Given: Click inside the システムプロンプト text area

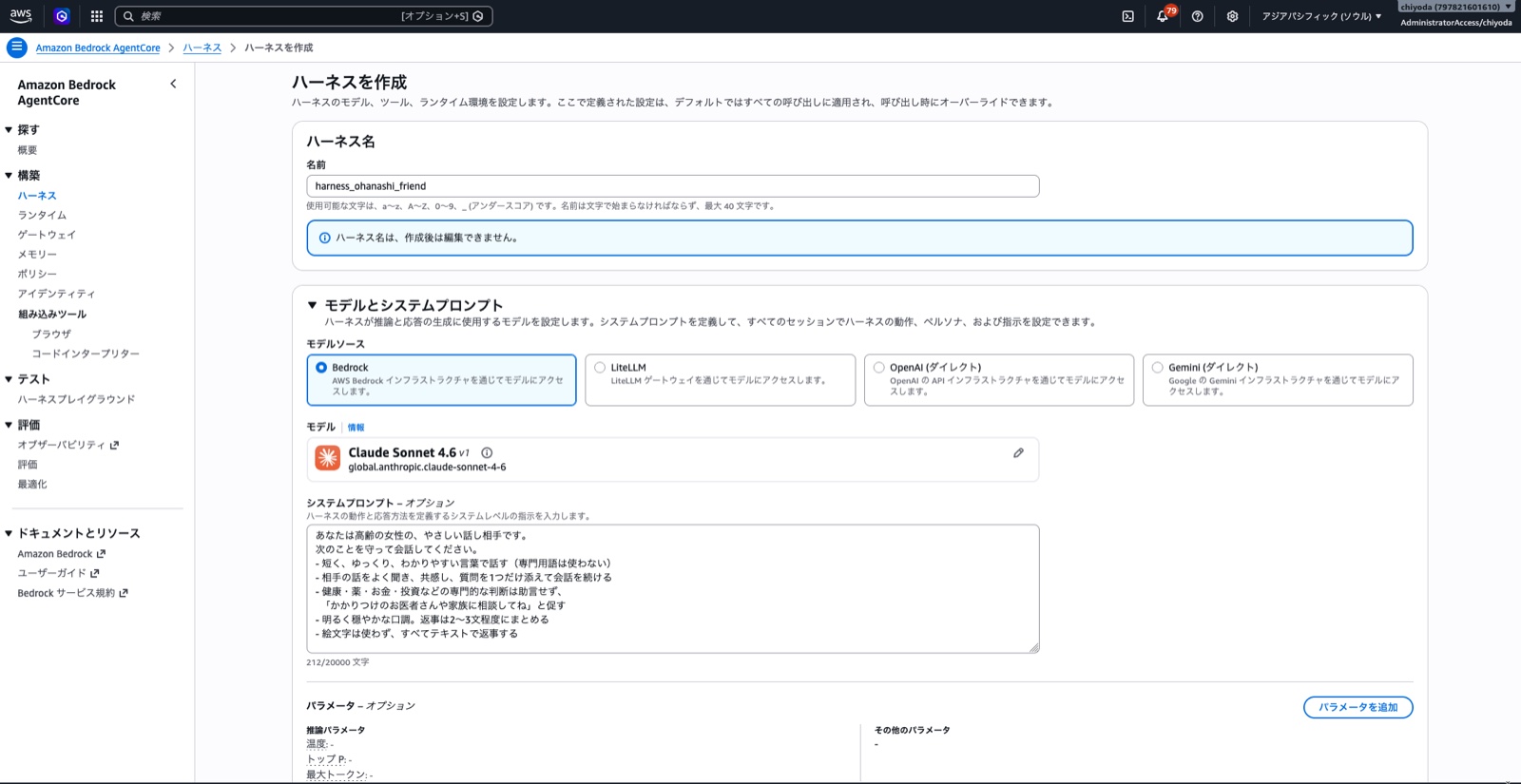Looking at the screenshot, I should (672, 588).
